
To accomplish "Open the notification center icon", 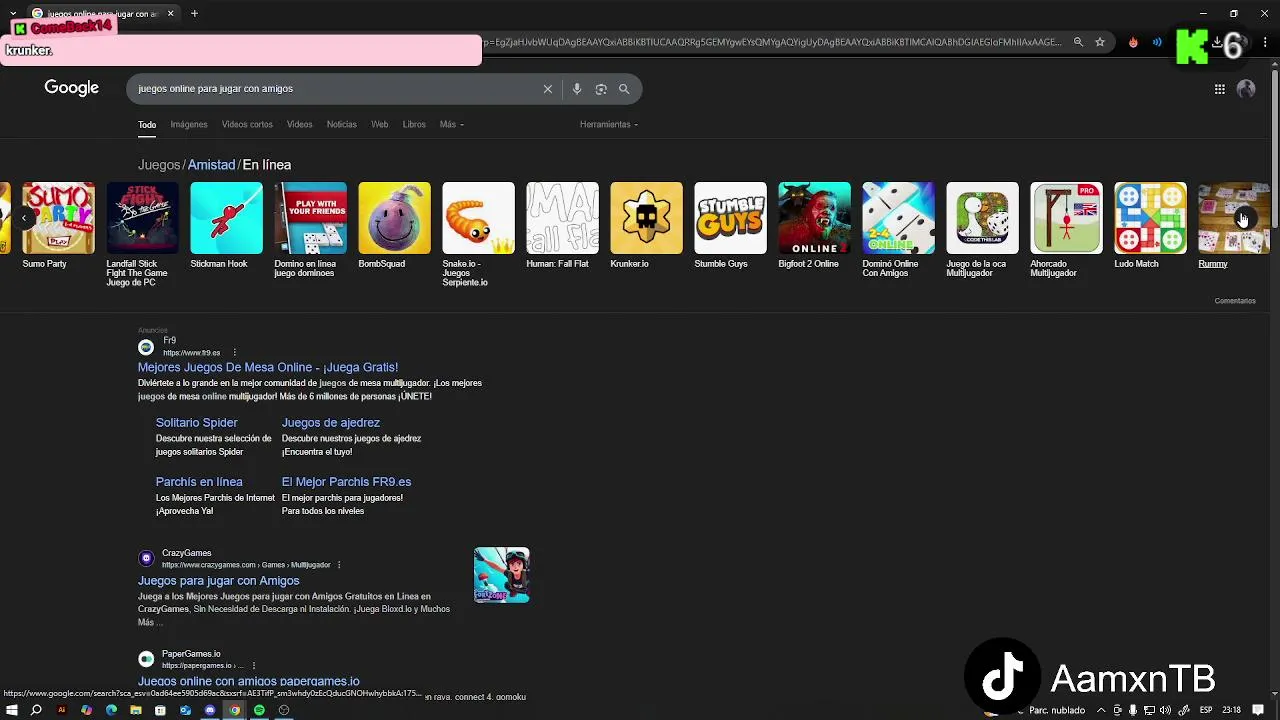I will (1258, 710).
